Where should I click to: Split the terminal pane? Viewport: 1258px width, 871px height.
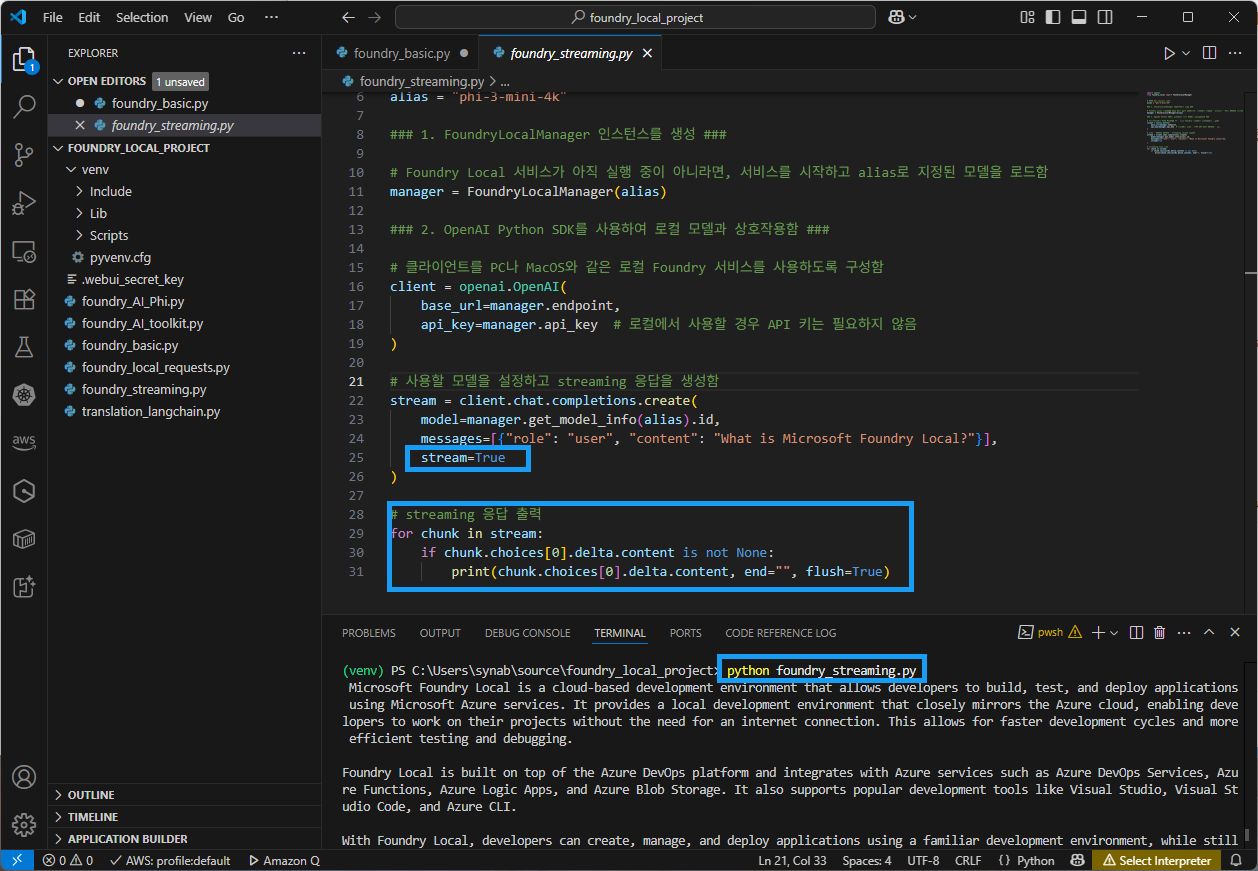1136,632
